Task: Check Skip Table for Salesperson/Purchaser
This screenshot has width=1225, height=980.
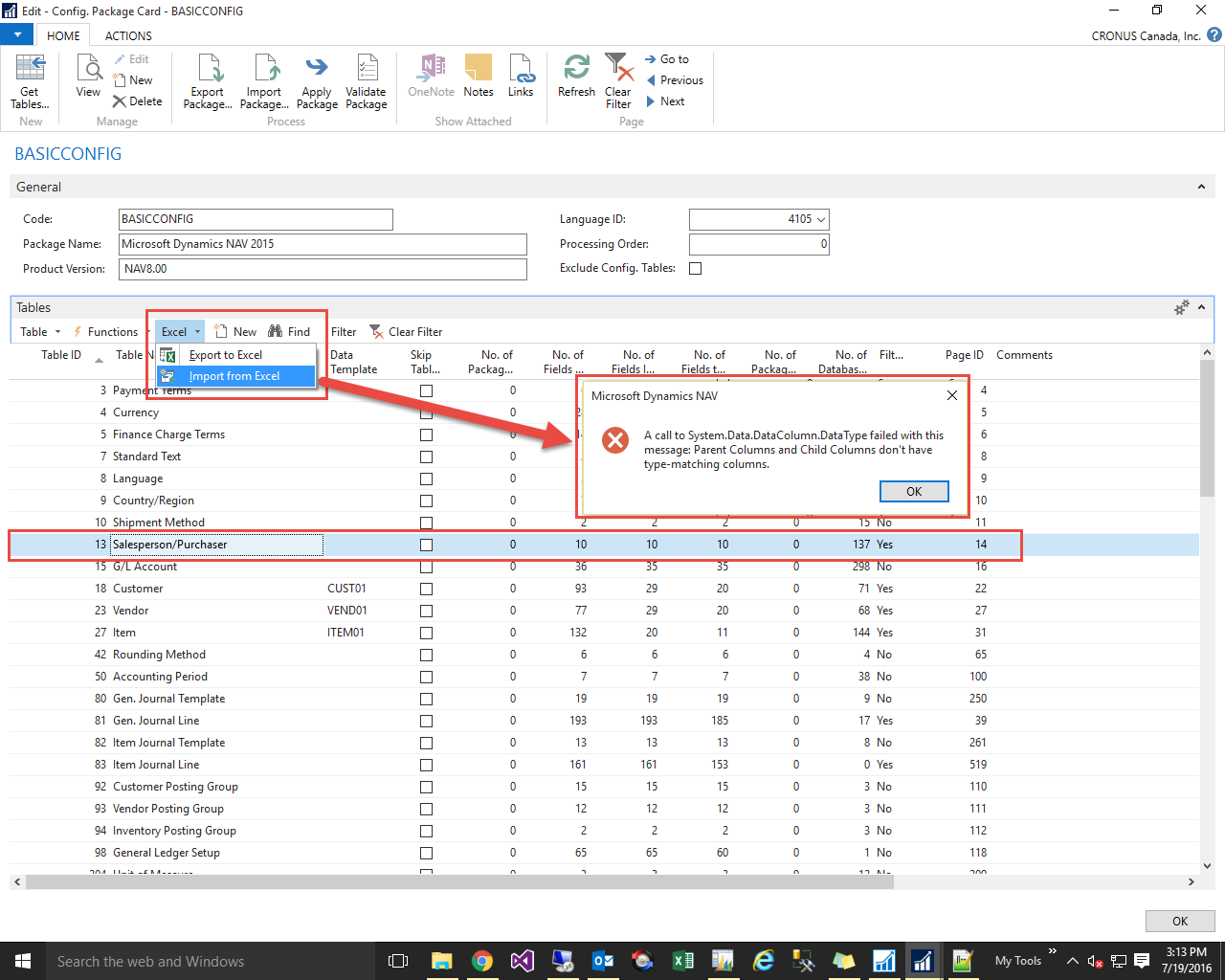Action: (426, 544)
